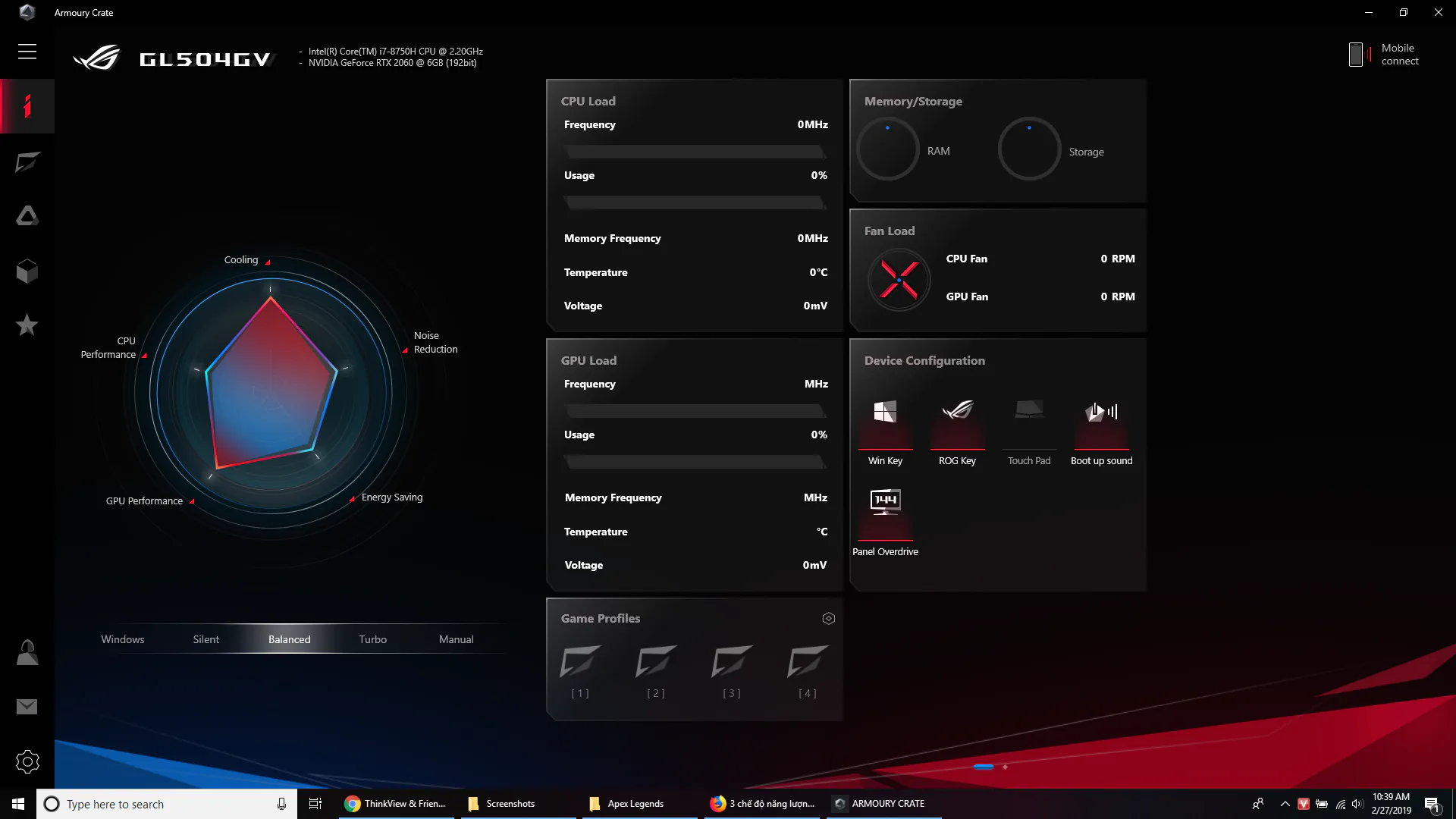This screenshot has width=1456, height=819.
Task: Switch to Chrome ThinkView taskbar window
Action: (395, 804)
